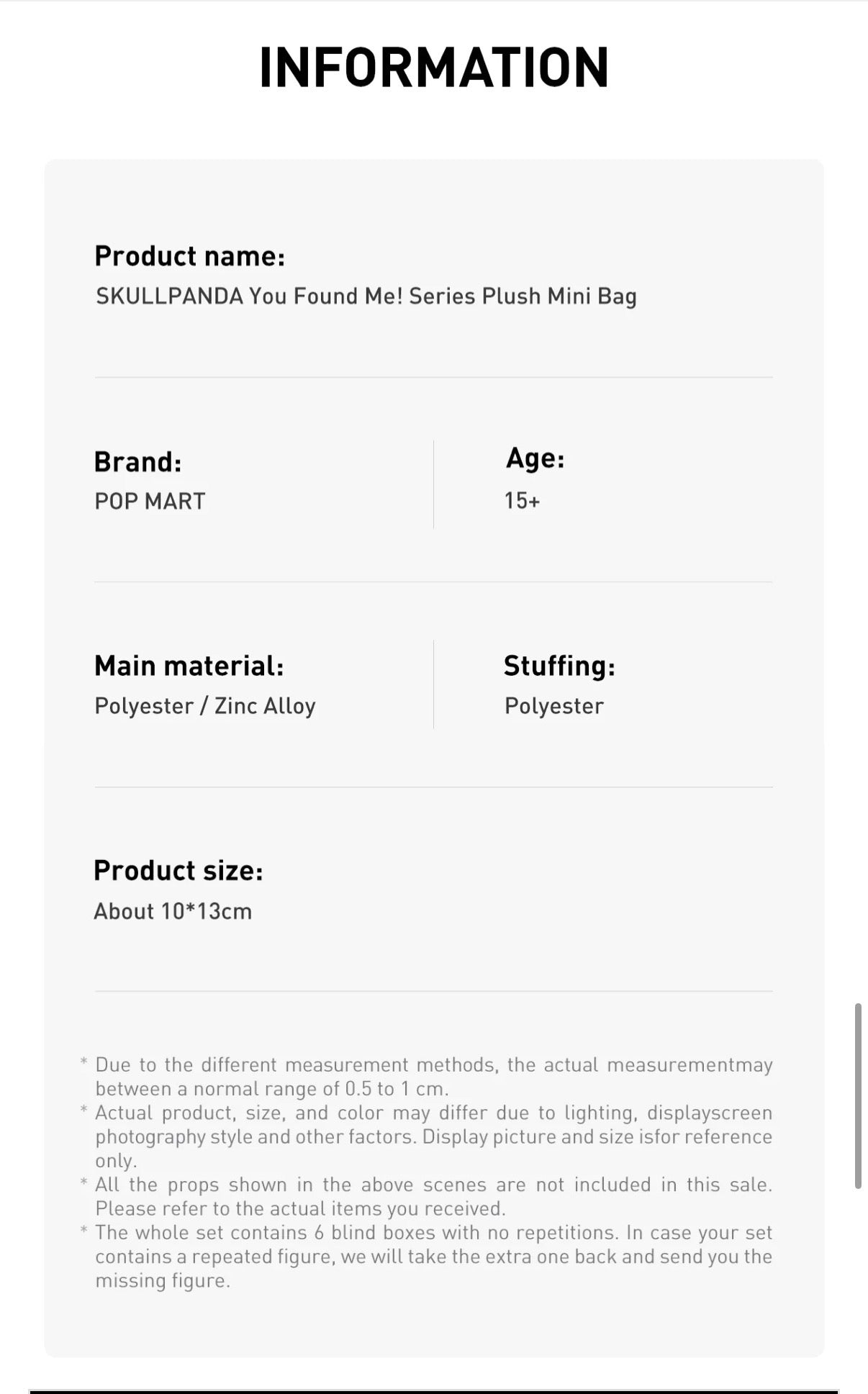
Task: Click the black bar below the information card
Action: (433, 1390)
